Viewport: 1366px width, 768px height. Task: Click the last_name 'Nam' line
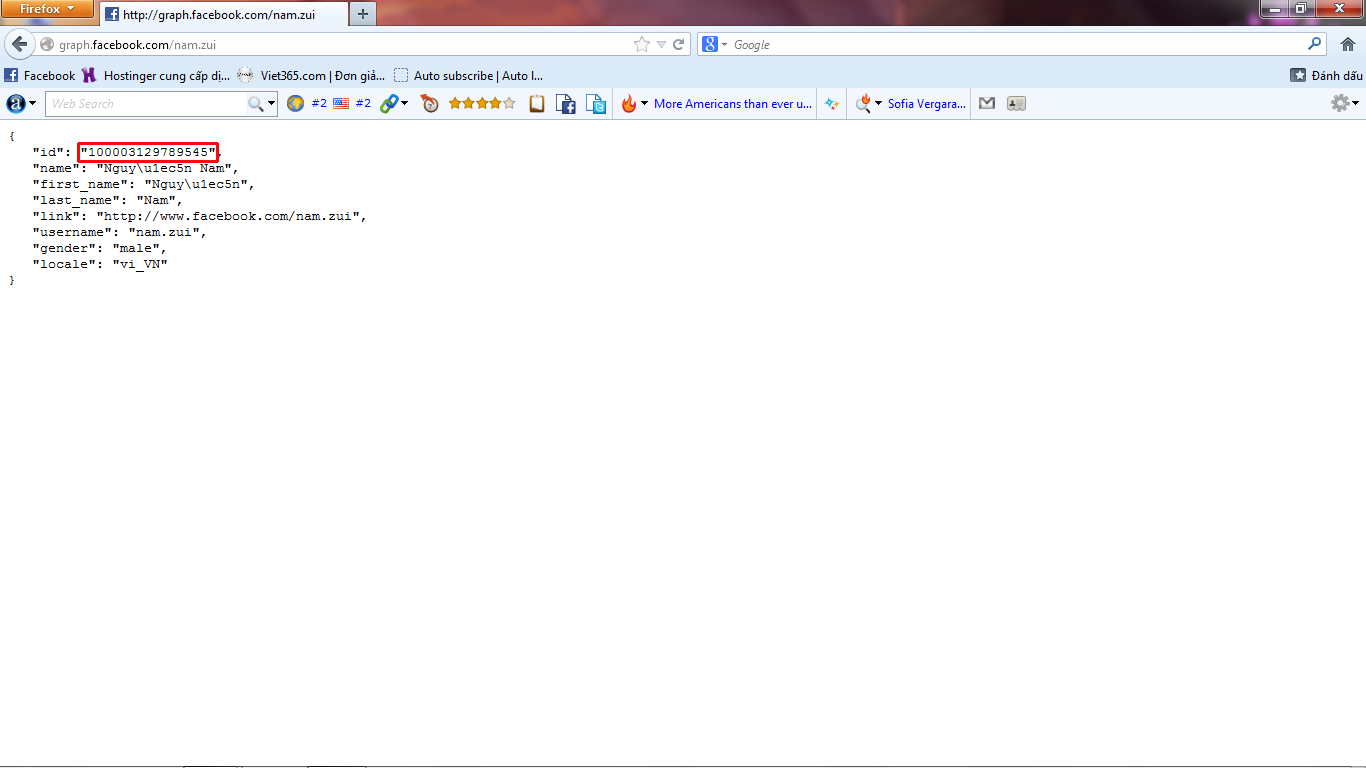[x=108, y=200]
